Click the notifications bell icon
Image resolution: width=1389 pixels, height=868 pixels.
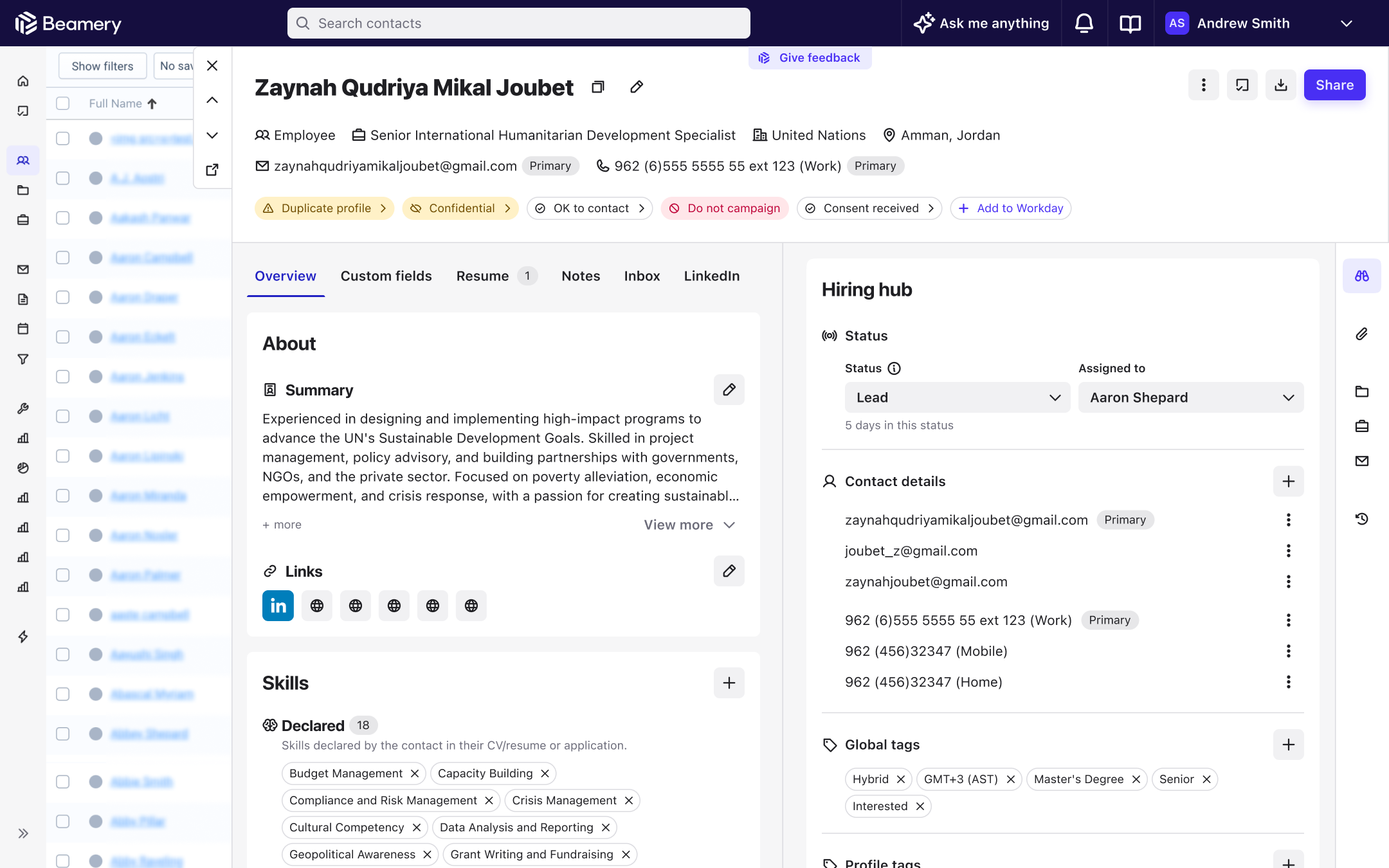coord(1083,23)
